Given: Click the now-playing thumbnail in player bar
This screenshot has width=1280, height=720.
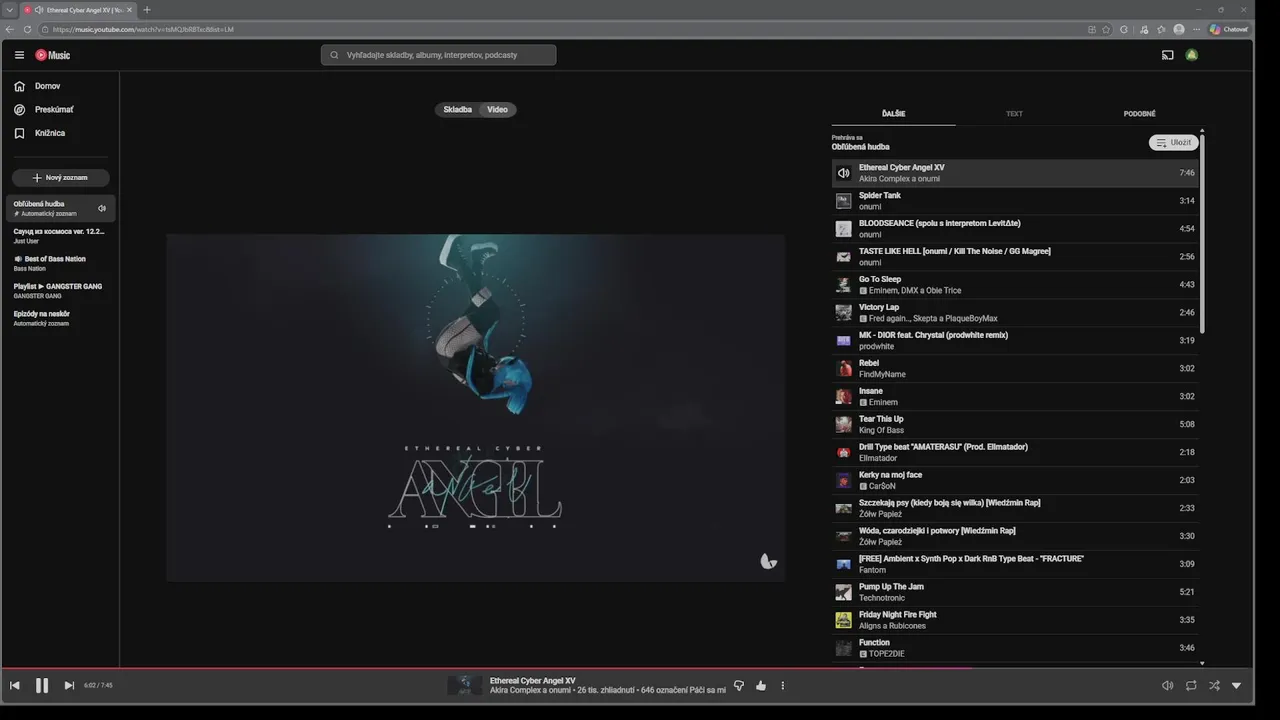Looking at the screenshot, I should 464,685.
